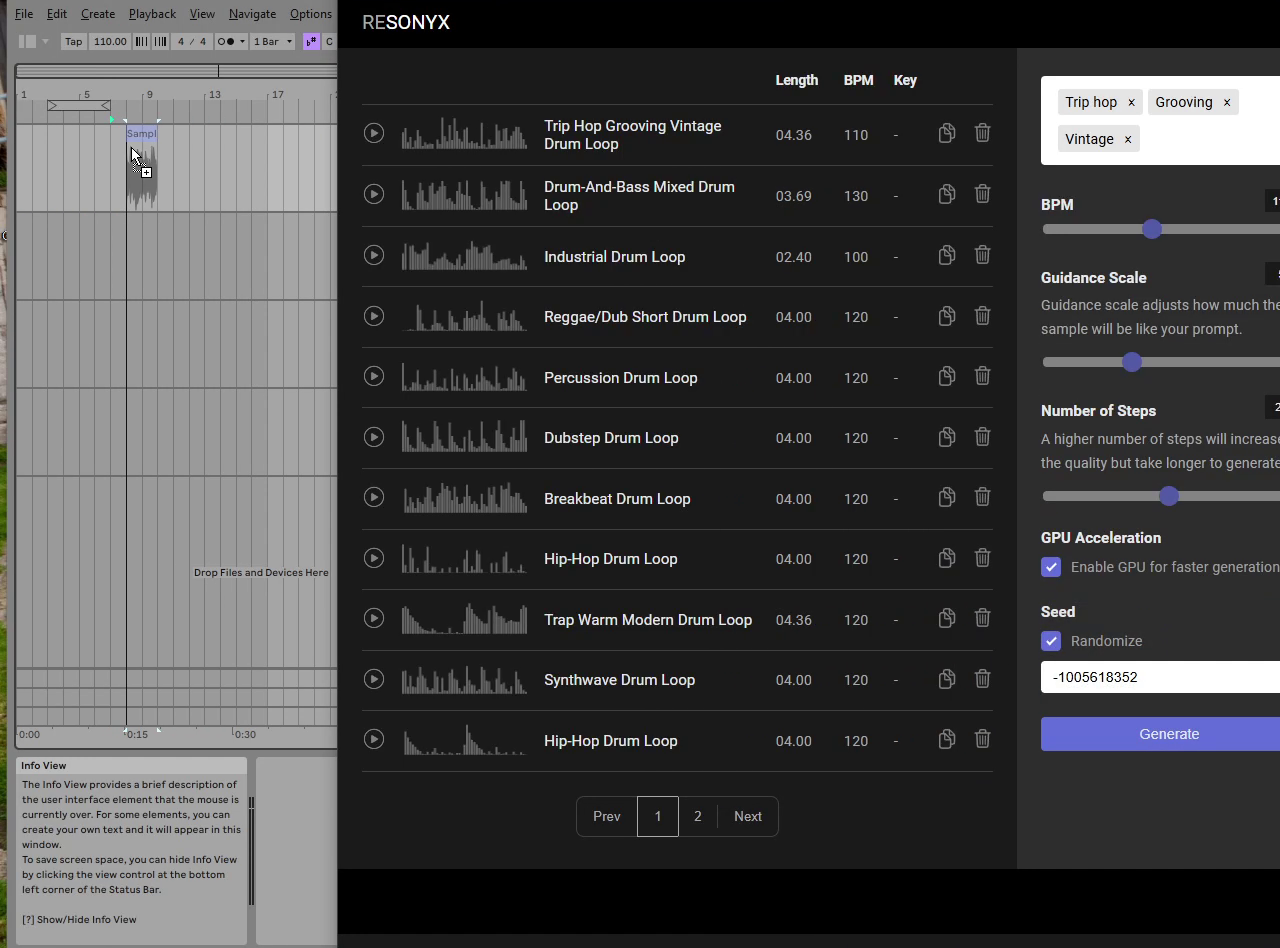Image resolution: width=1280 pixels, height=948 pixels.
Task: Delete the Breakbeat Drum Loop
Action: click(x=982, y=497)
